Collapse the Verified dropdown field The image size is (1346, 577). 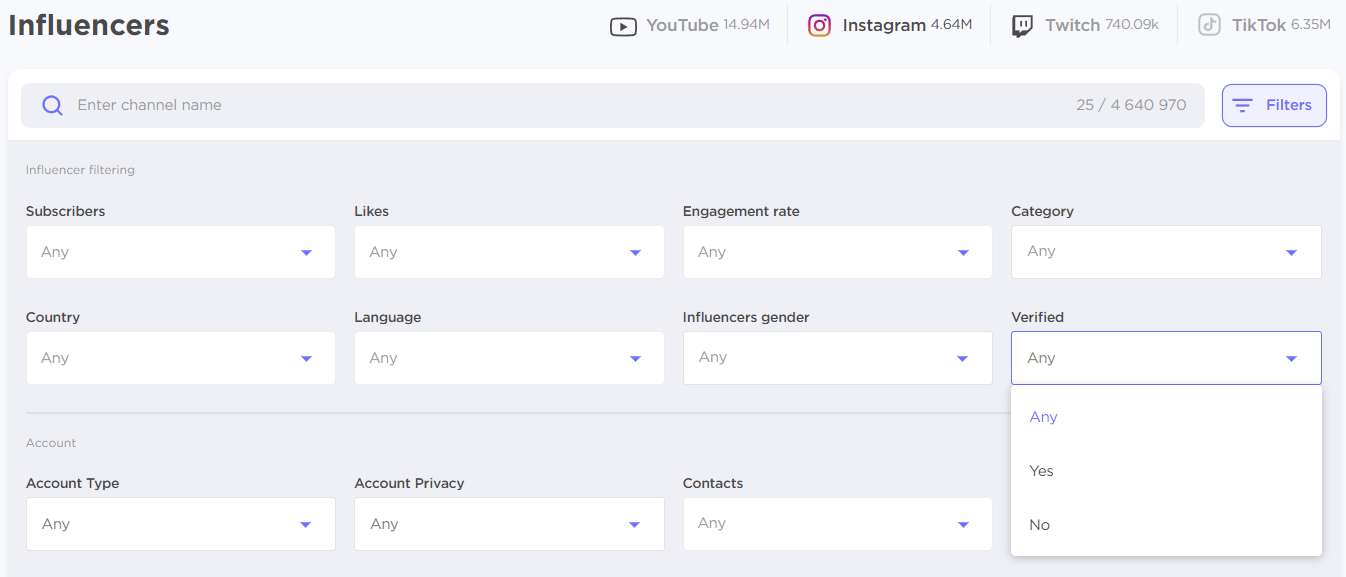click(x=1166, y=358)
